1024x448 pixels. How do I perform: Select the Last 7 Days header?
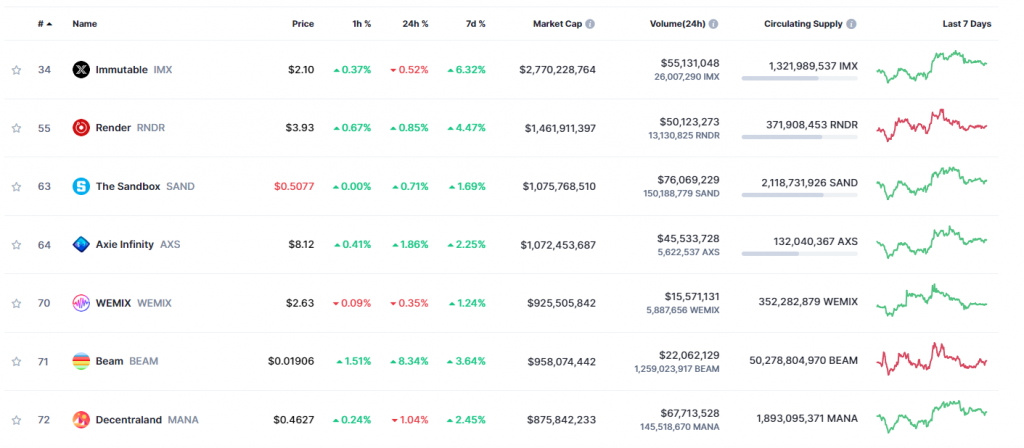[x=967, y=24]
